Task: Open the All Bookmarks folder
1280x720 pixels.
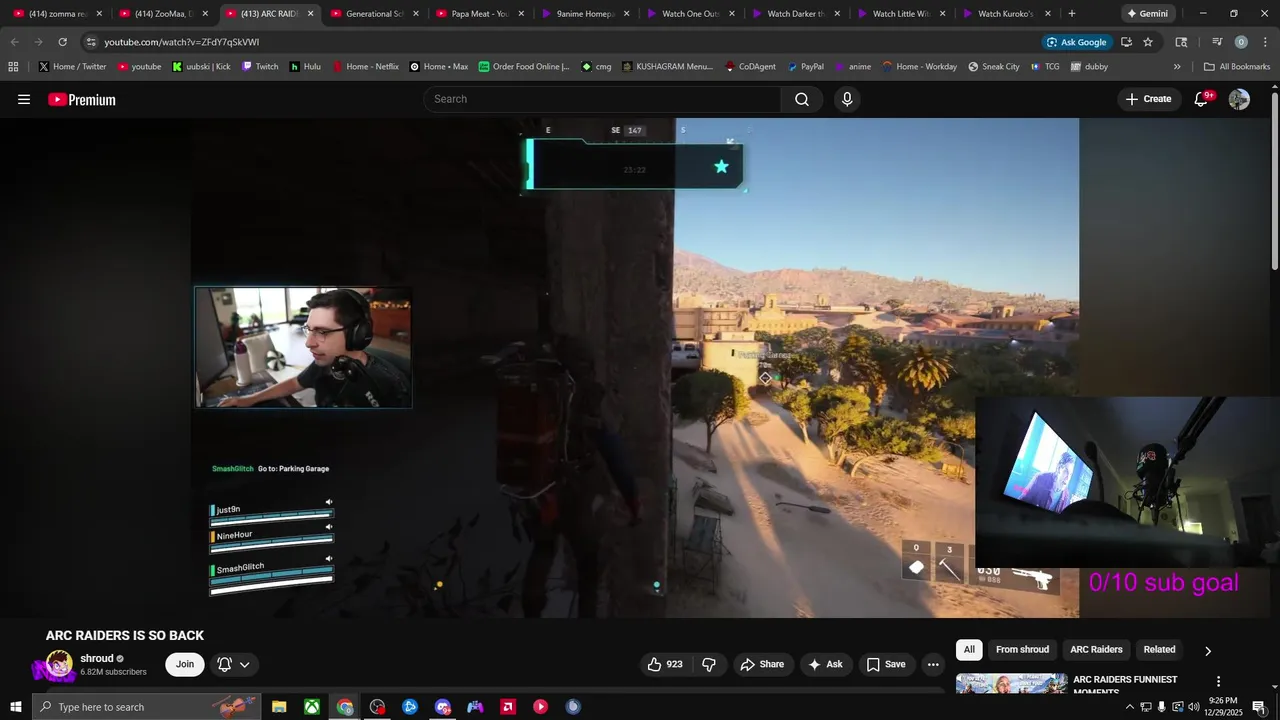Action: pos(1237,67)
